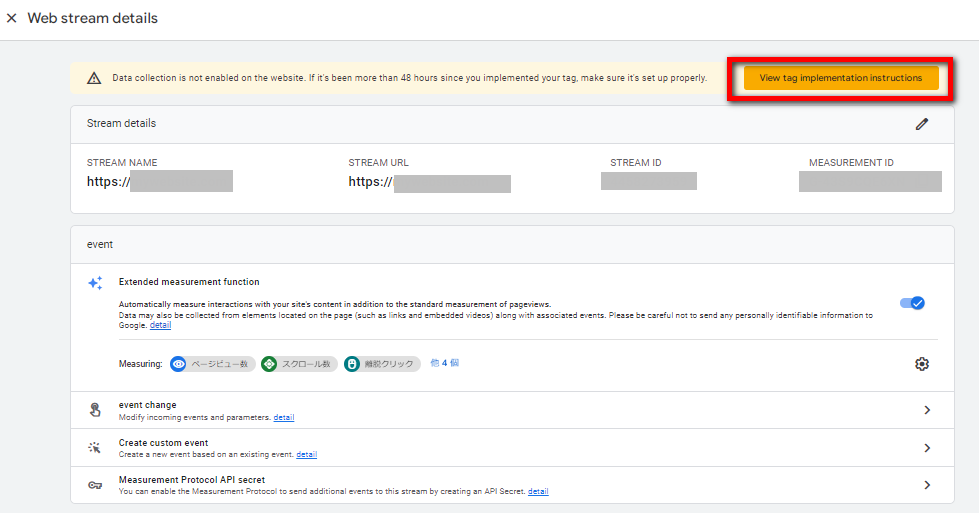Open detail link under Extended measurement
Screen dimensions: 979x513
click(160, 325)
